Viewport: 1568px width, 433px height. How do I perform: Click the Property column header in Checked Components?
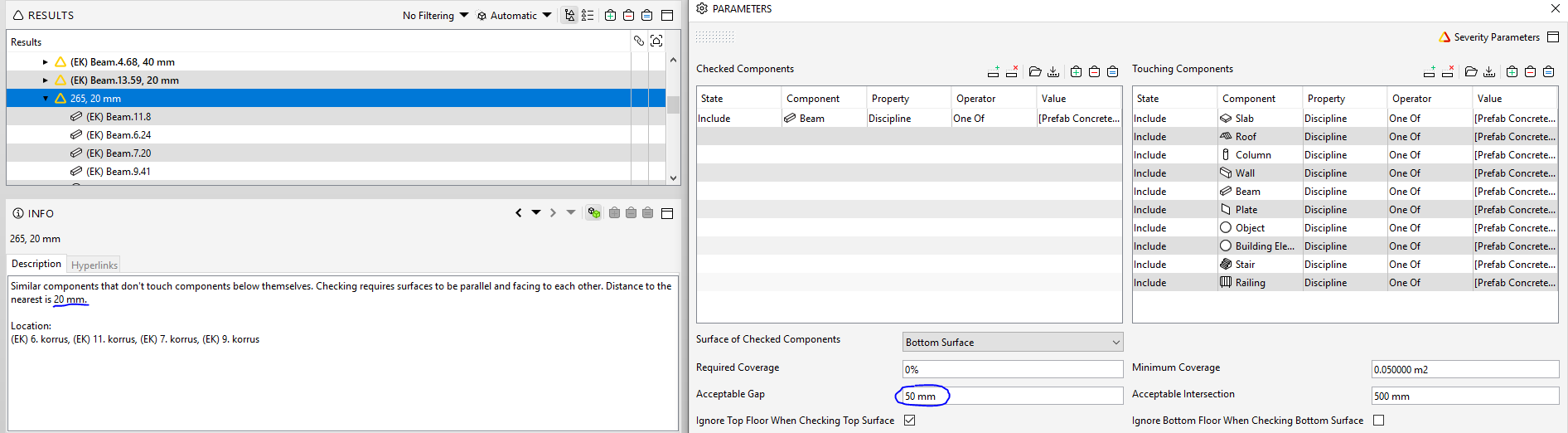point(908,98)
